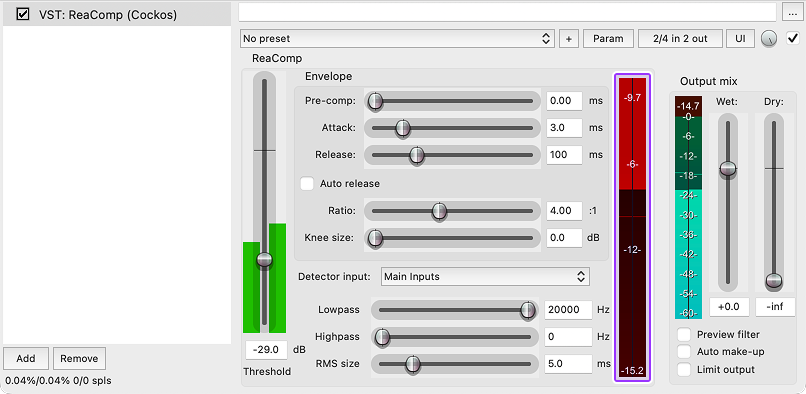This screenshot has width=806, height=394.
Task: Click the RMS size 5.0 ms field
Action: click(x=568, y=364)
